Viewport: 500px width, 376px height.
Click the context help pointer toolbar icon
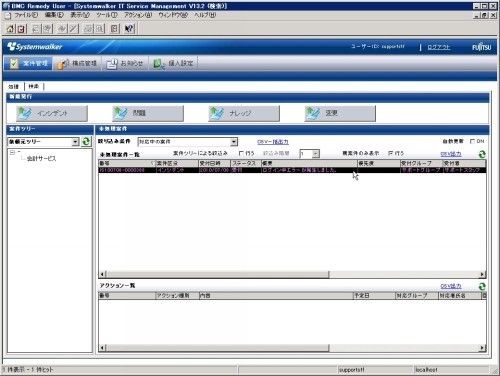(x=129, y=29)
